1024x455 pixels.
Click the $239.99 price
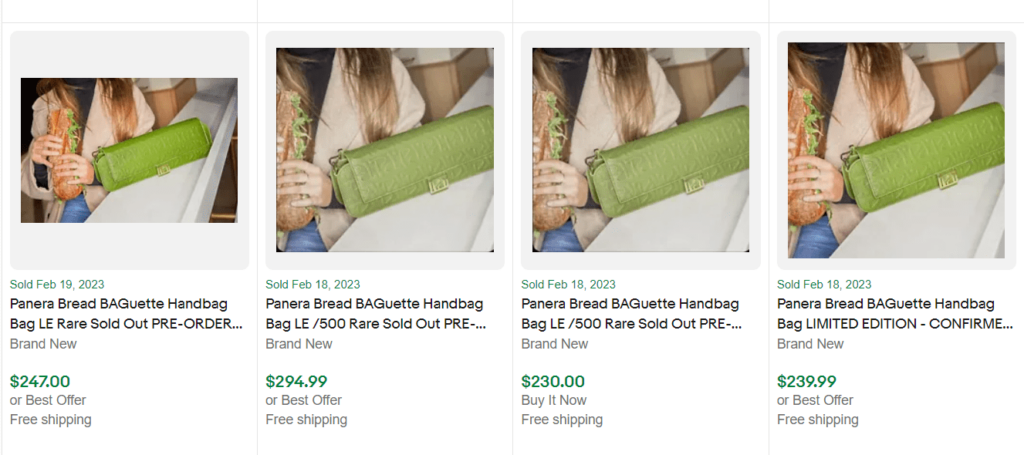click(x=807, y=381)
